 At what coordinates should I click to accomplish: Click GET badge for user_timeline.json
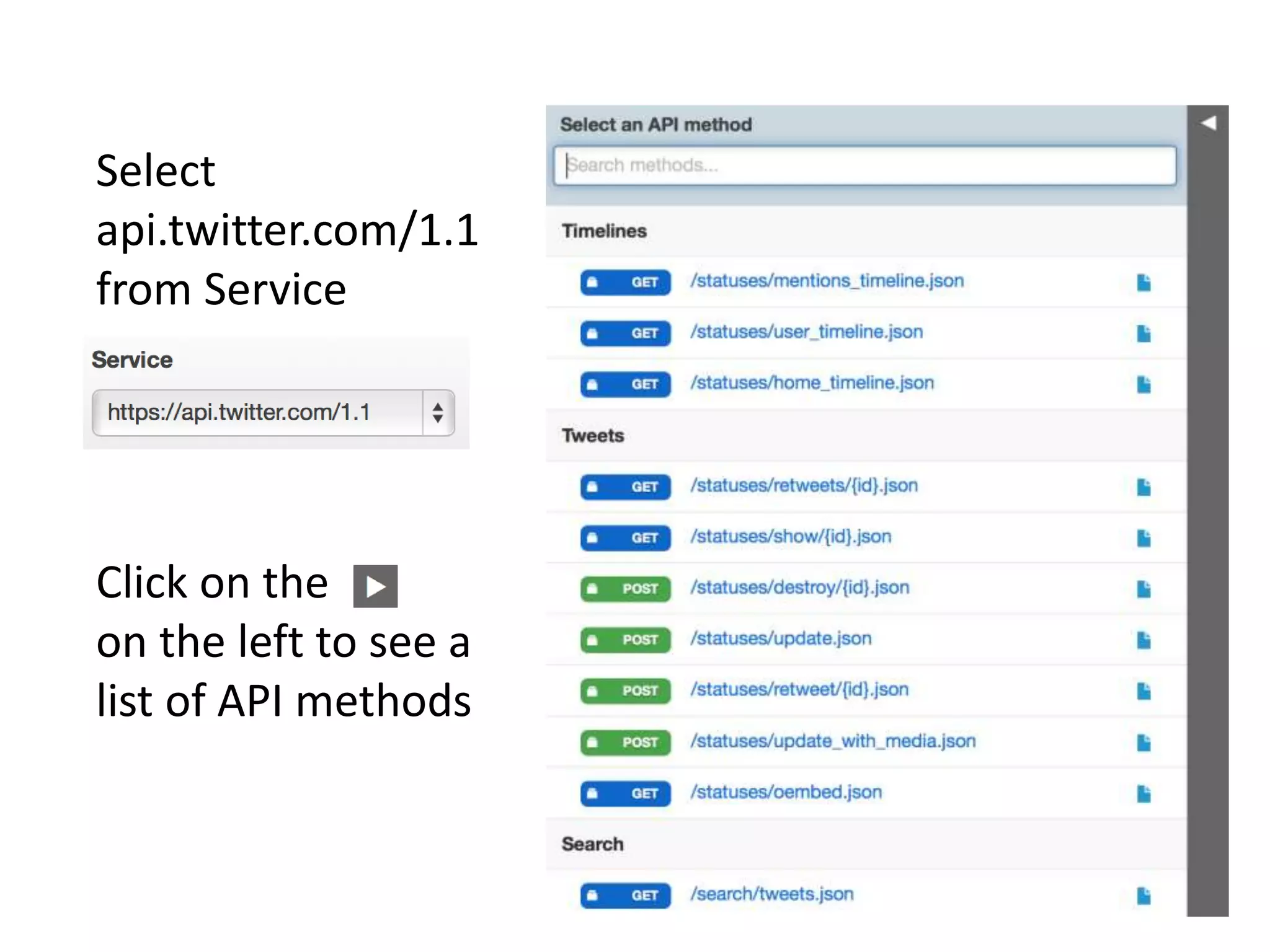click(625, 333)
